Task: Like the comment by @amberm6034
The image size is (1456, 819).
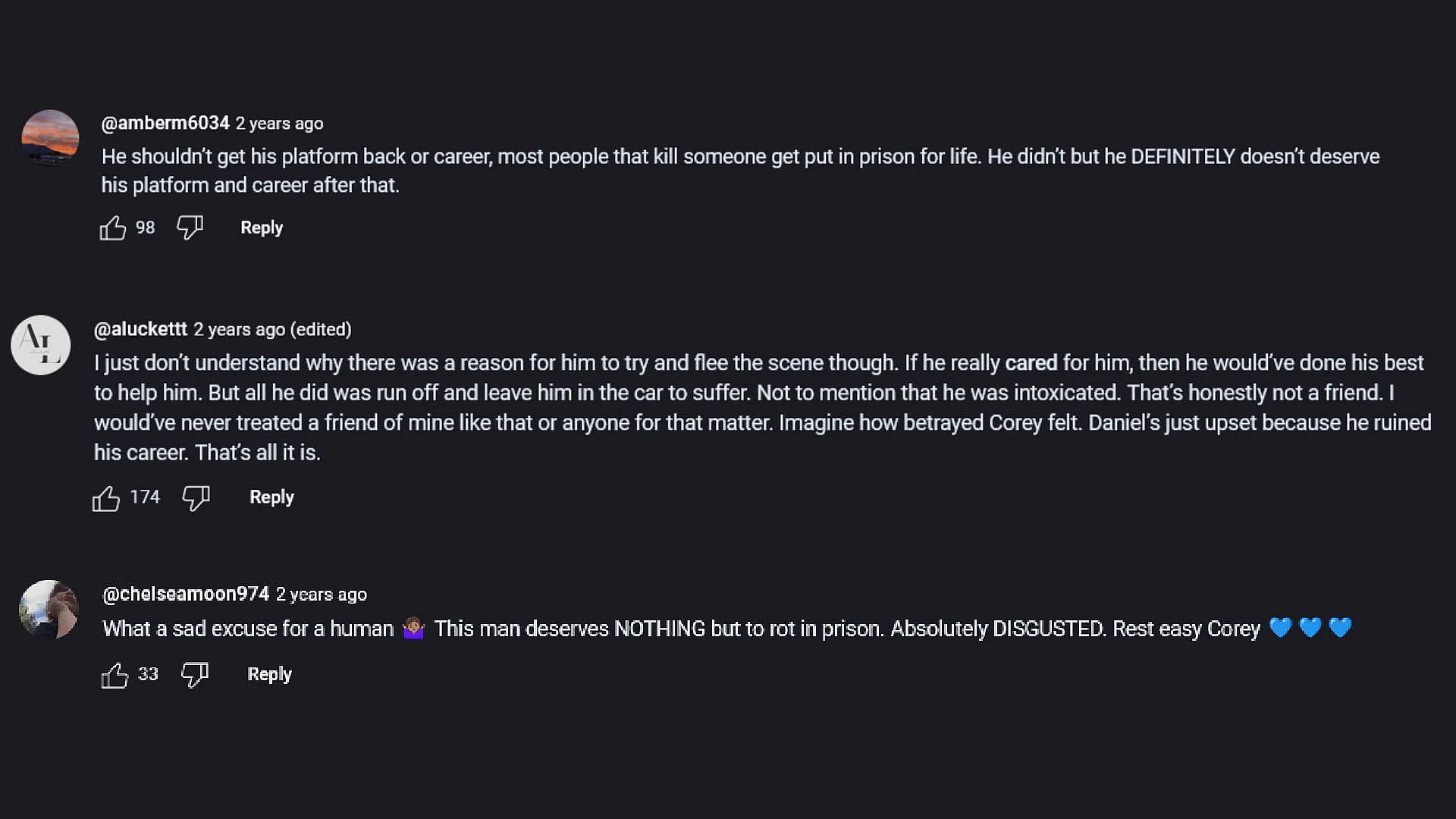Action: click(x=113, y=227)
